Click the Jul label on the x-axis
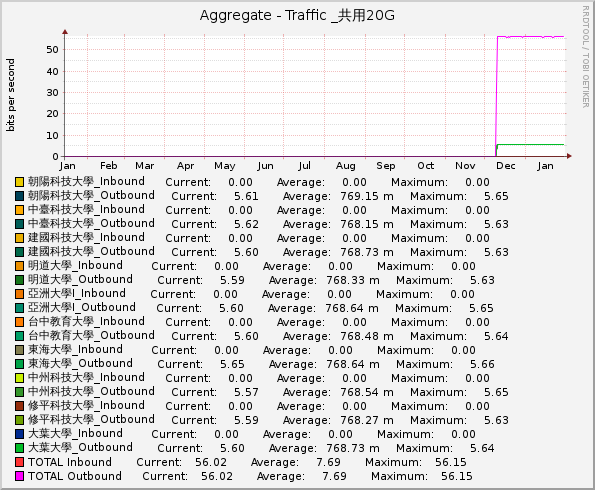Viewport: 595px width, 490px height. pos(305,166)
